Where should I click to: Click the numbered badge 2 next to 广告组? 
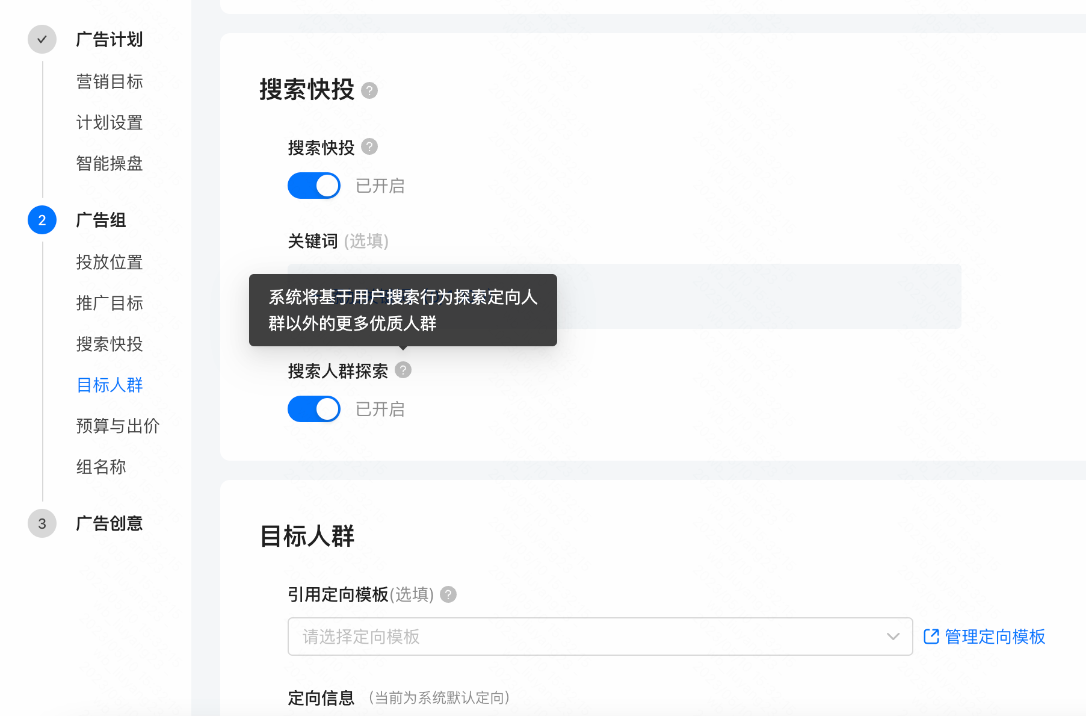[41, 220]
